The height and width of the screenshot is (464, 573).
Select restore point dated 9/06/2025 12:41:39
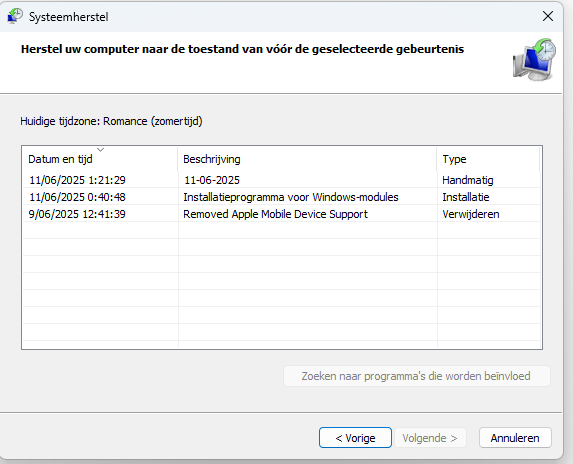pyautogui.click(x=281, y=214)
